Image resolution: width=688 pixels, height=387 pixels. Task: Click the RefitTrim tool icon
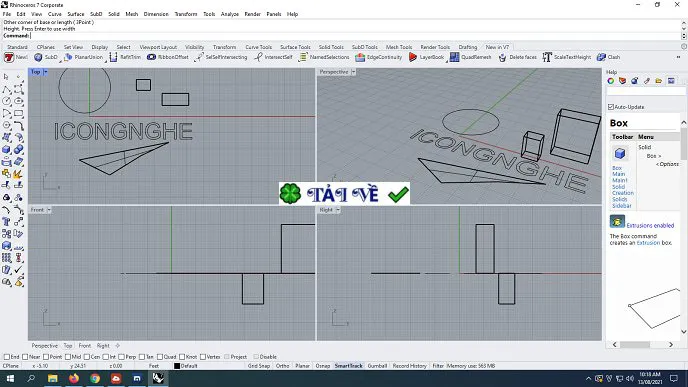(113, 57)
